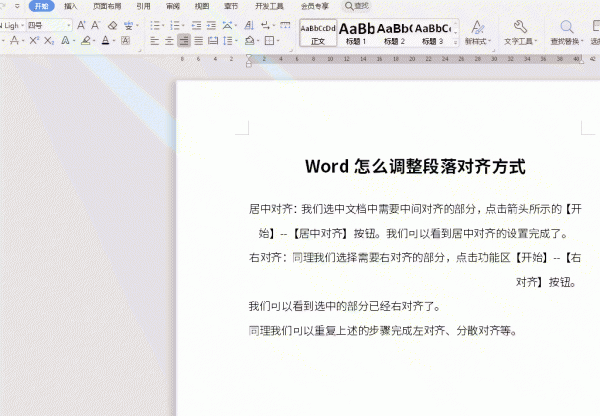Increase paragraph indent
This screenshot has width=600, height=416.
tap(211, 26)
